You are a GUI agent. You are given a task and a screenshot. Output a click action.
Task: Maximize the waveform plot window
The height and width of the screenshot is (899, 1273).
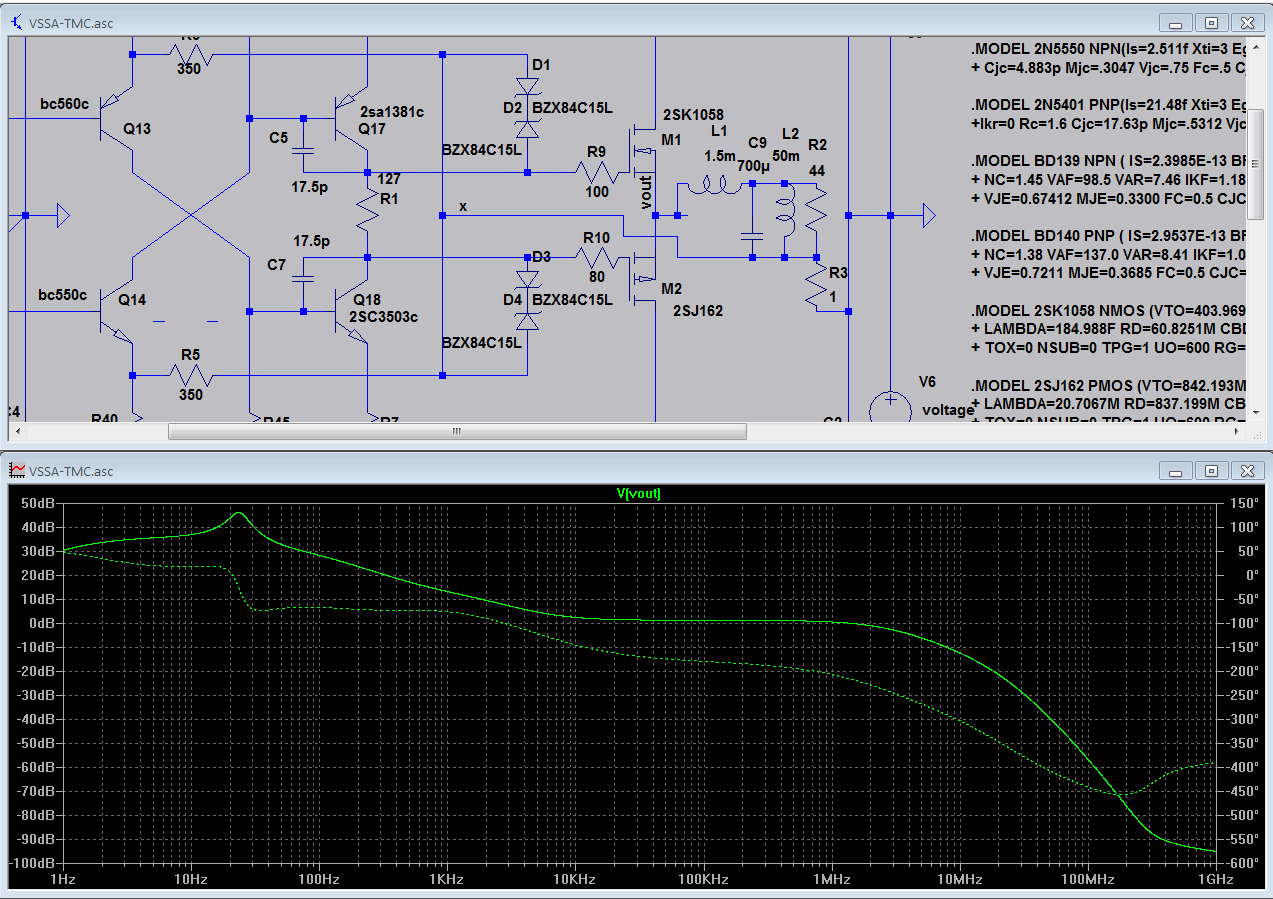pos(1211,470)
